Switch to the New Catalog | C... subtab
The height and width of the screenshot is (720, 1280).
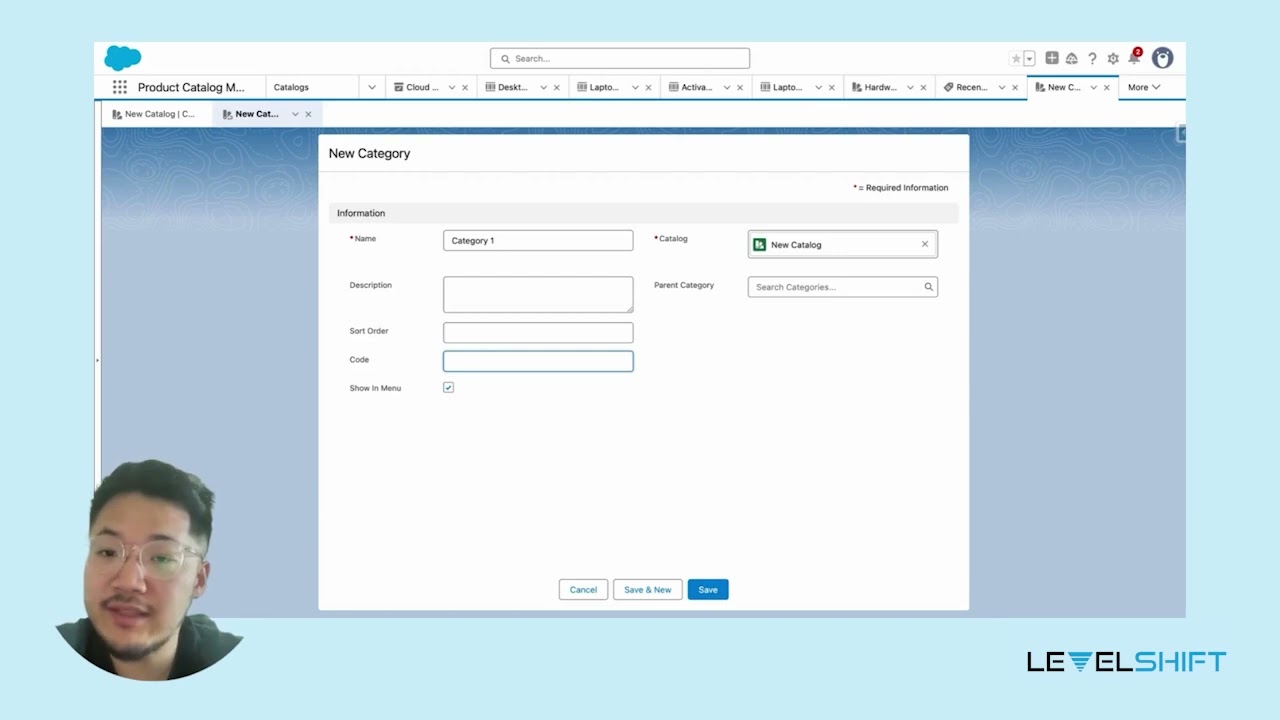(155, 114)
